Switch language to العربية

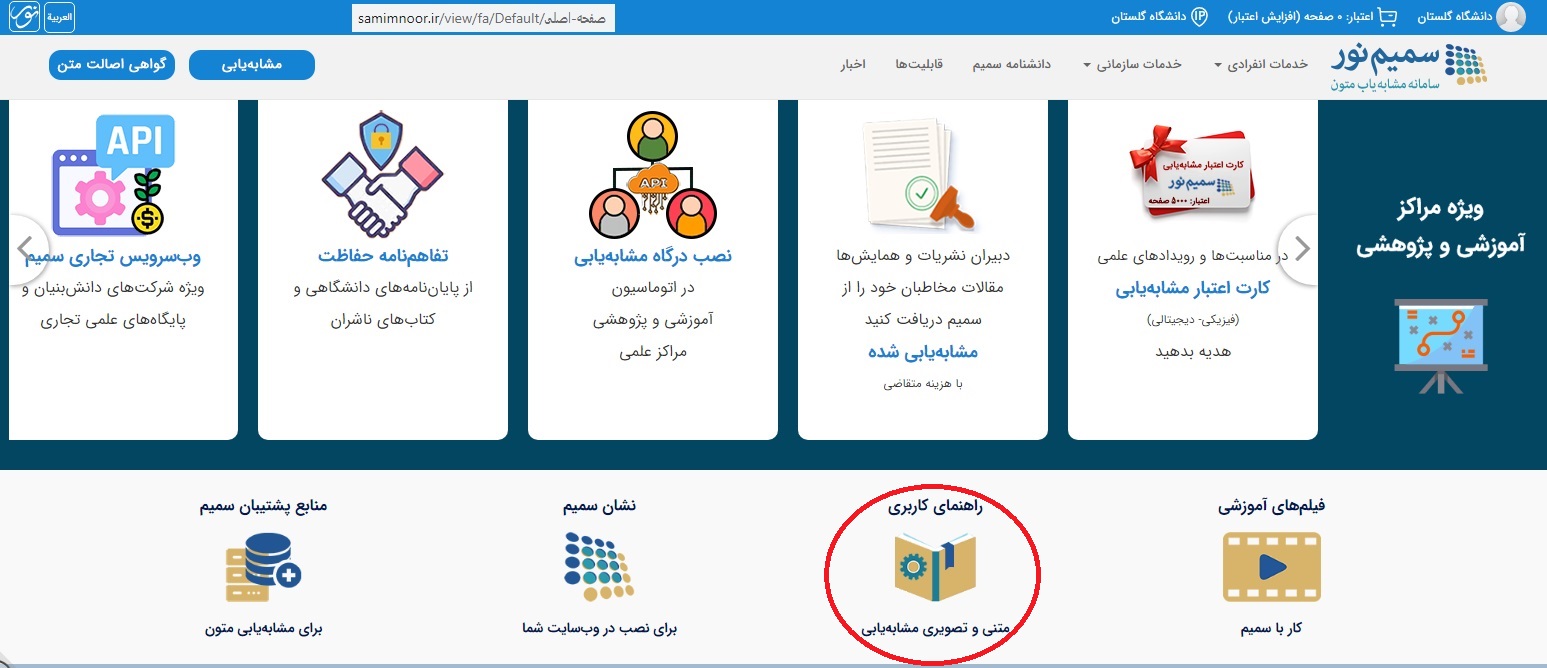[60, 17]
